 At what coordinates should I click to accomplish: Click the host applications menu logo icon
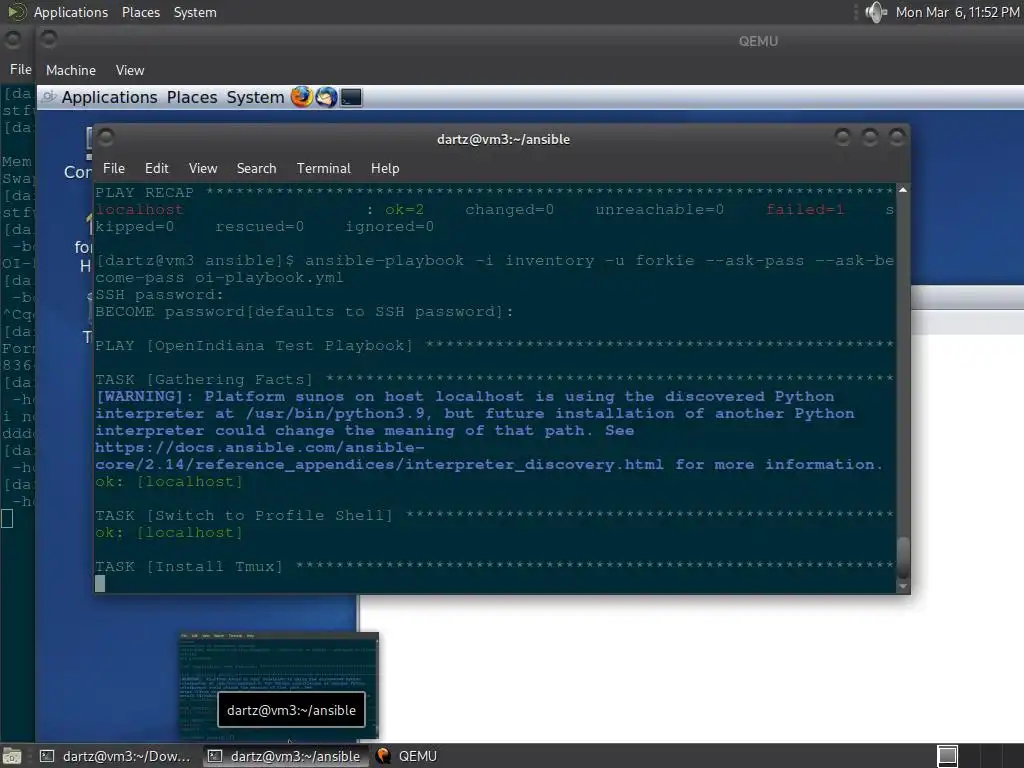pos(17,12)
